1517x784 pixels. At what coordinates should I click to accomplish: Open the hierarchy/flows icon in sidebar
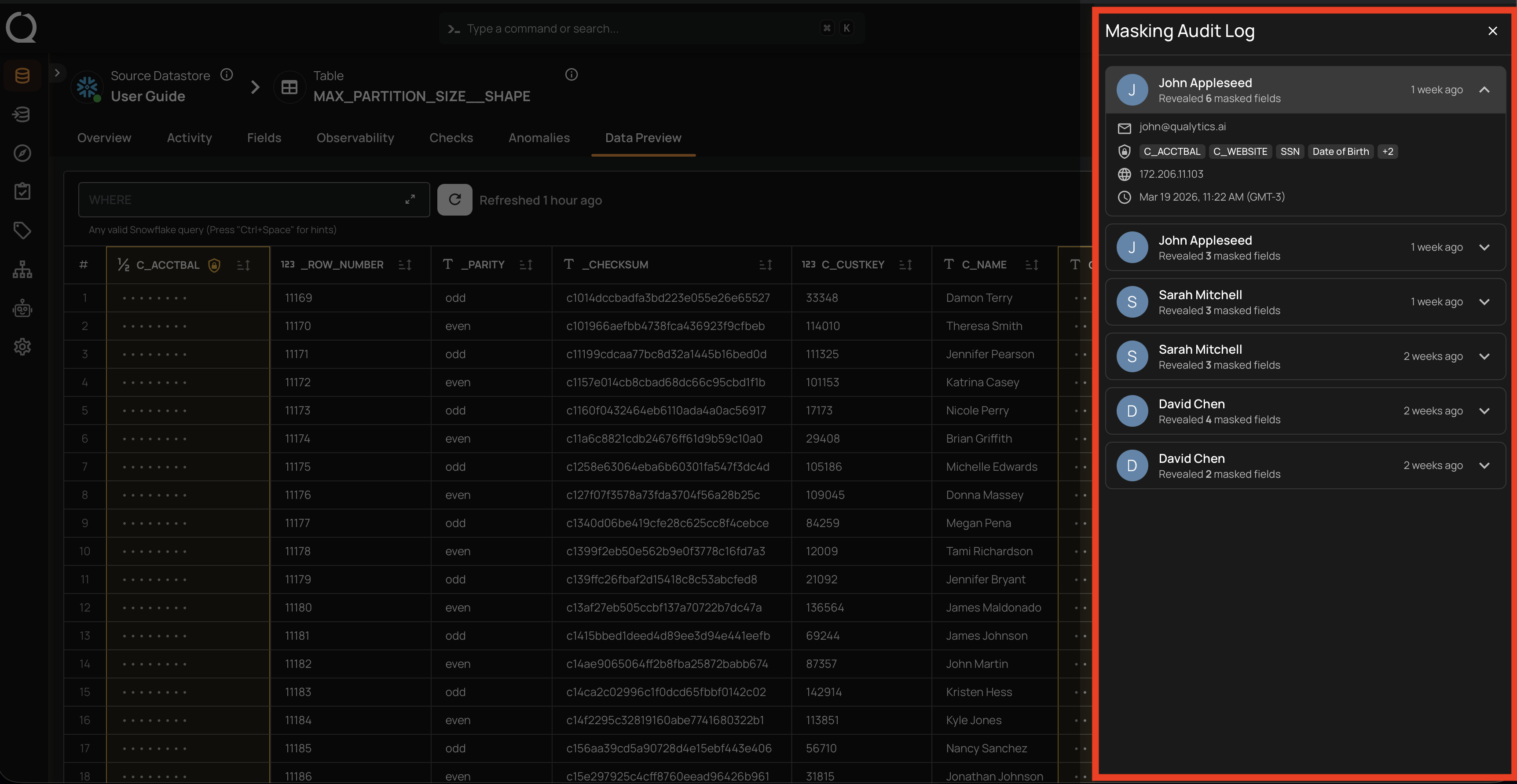pyautogui.click(x=22, y=269)
